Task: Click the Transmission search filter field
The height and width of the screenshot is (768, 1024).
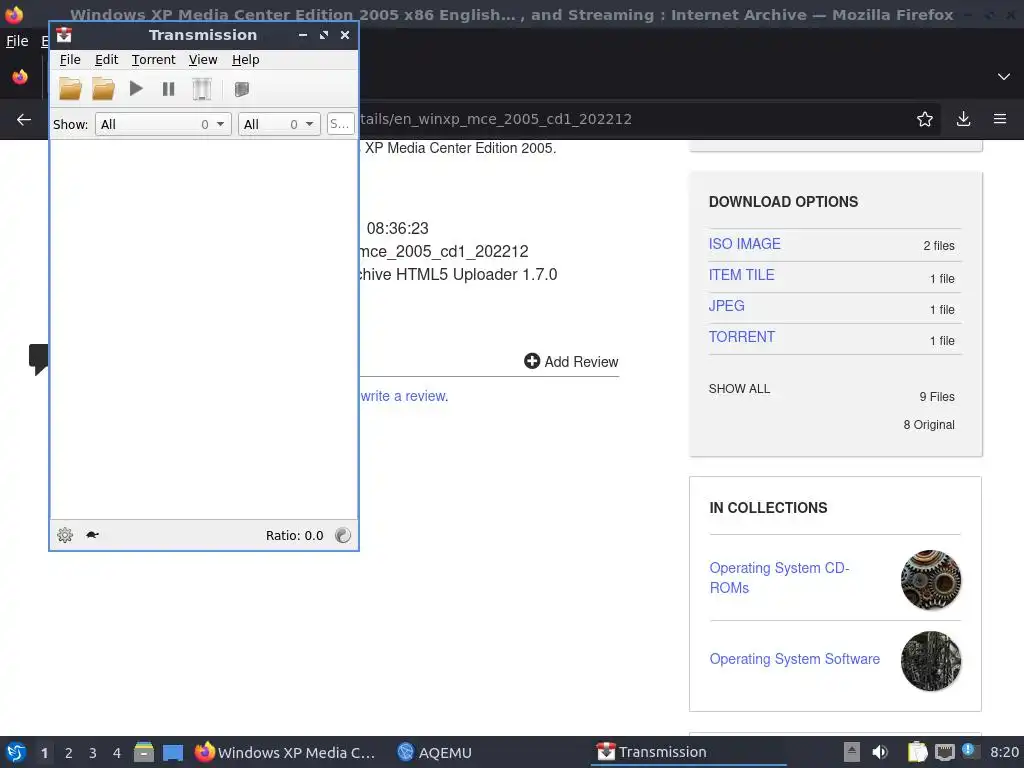Action: pyautogui.click(x=340, y=124)
